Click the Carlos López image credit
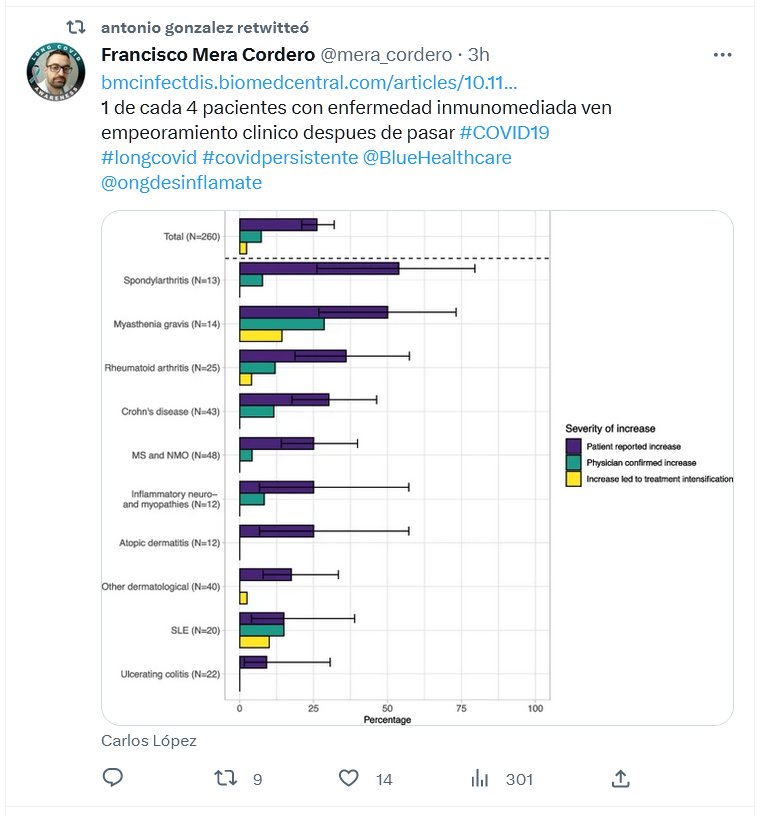 point(149,741)
